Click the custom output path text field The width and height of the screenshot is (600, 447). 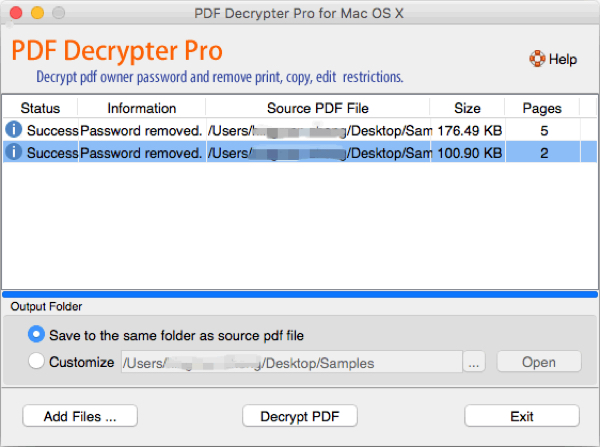coord(292,362)
